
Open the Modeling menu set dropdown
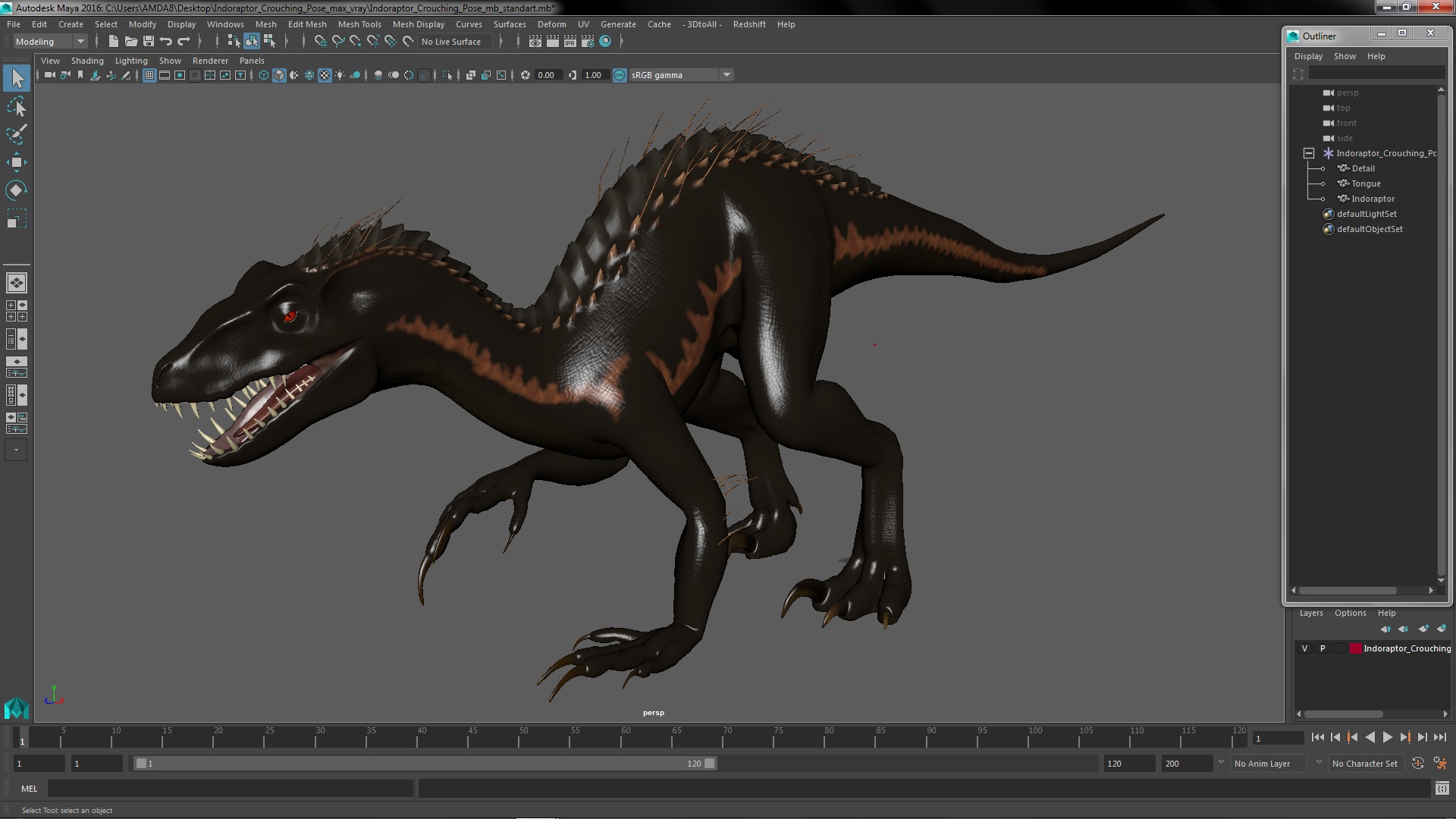(50, 42)
